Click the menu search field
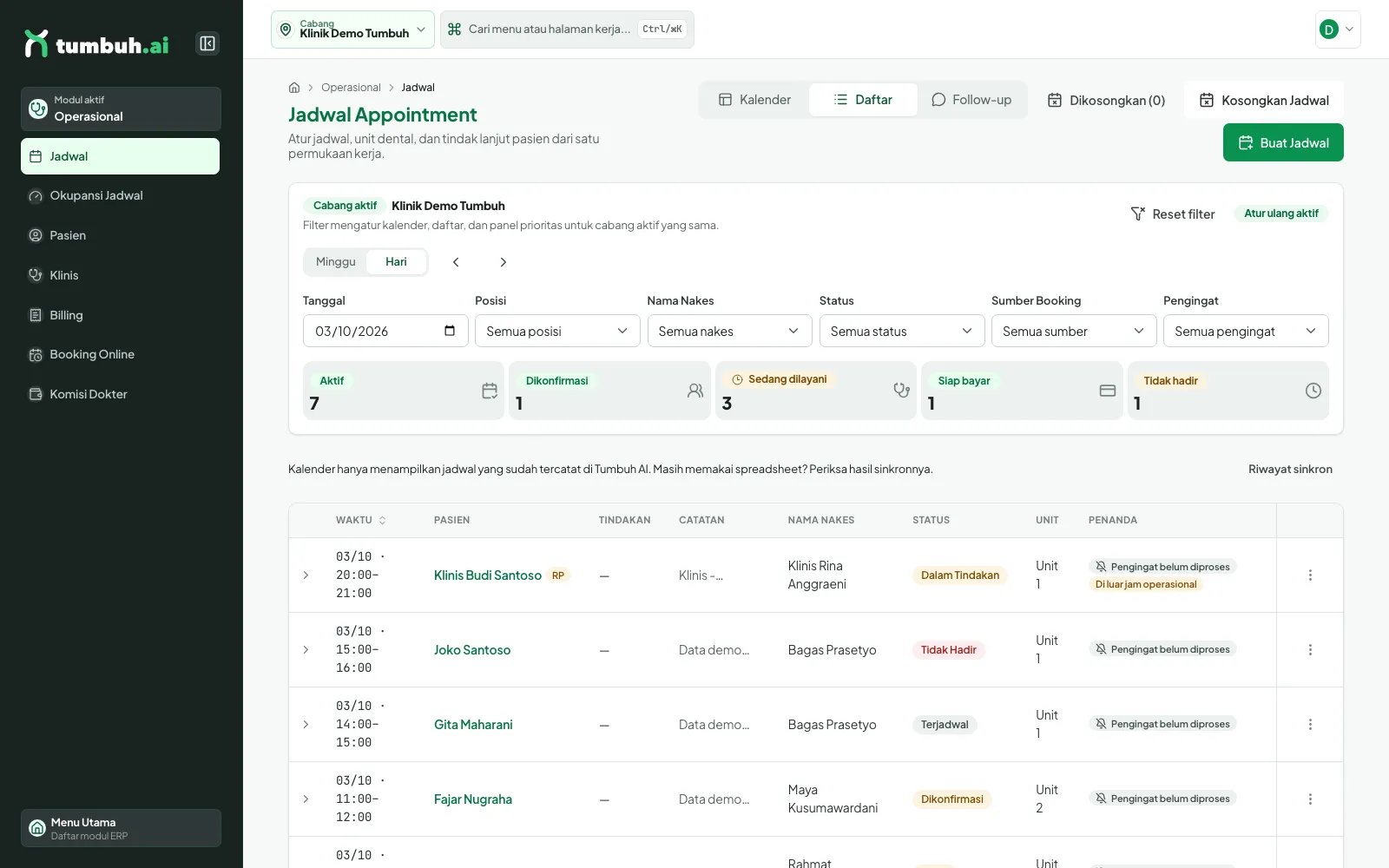This screenshot has height=868, width=1389. [567, 30]
